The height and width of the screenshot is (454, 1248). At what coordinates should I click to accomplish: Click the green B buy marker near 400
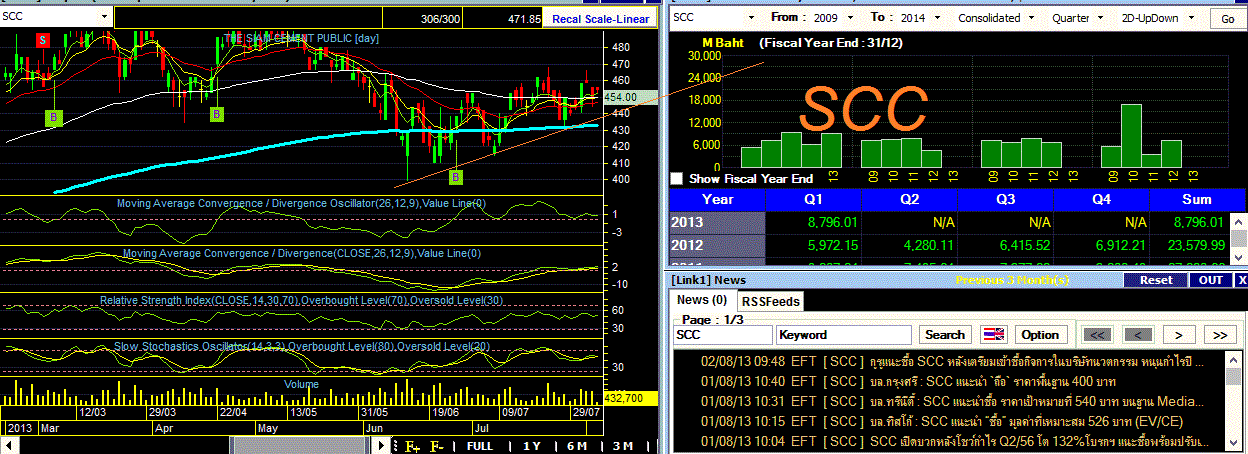click(456, 177)
